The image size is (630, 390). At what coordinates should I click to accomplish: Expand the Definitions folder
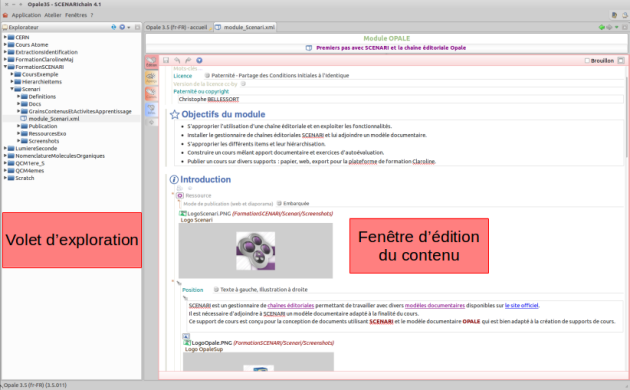click(18, 96)
